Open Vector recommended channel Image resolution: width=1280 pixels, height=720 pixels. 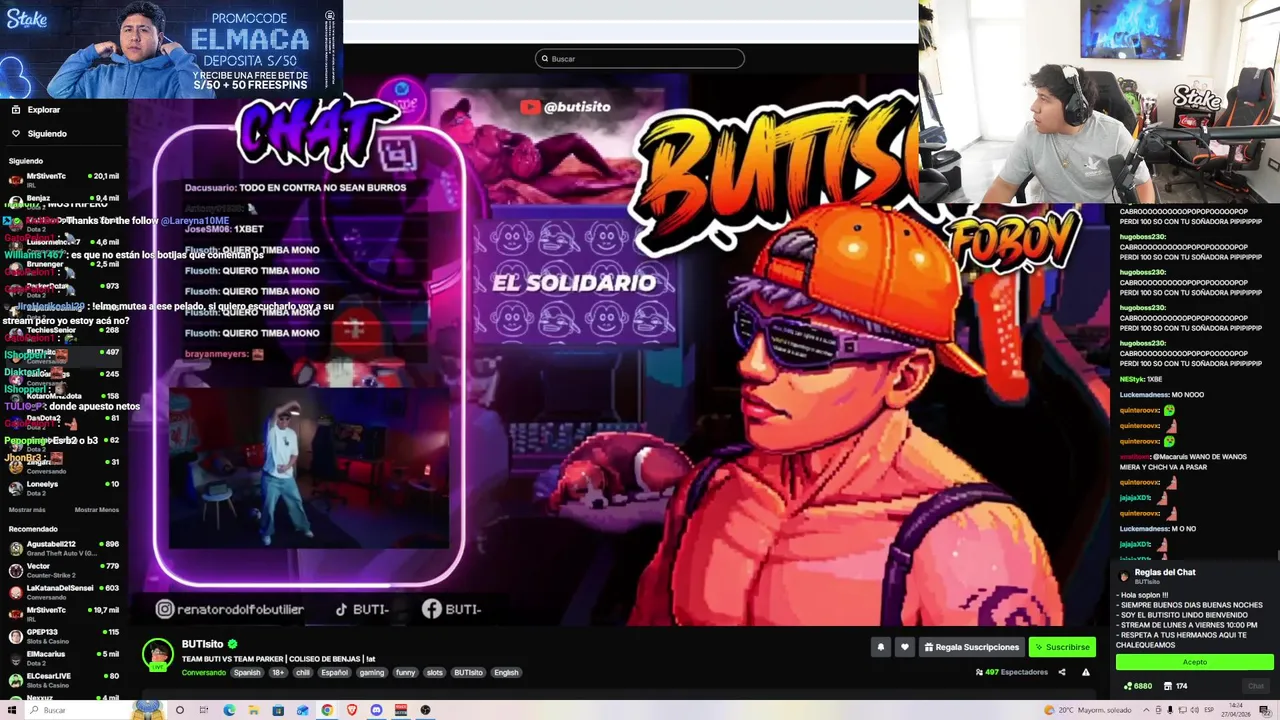pos(64,569)
